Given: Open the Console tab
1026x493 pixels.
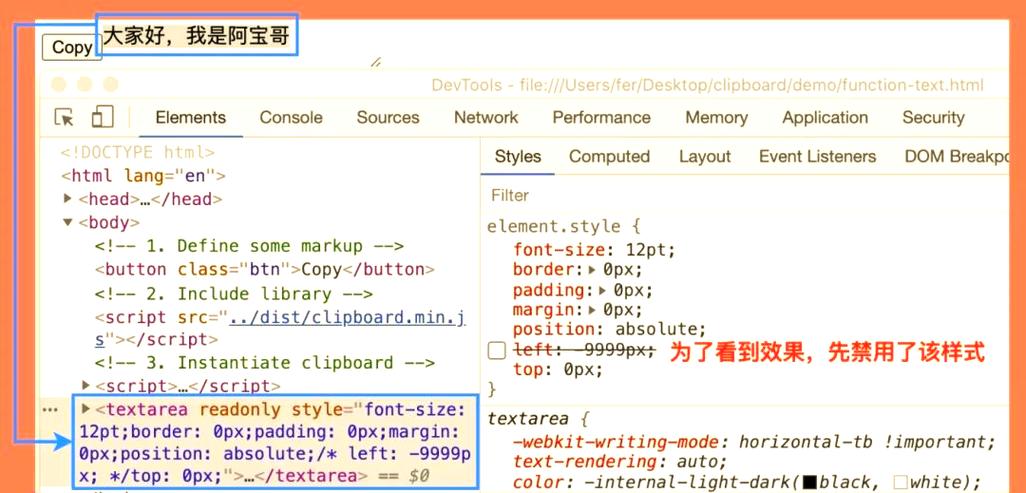Looking at the screenshot, I should coord(291,118).
